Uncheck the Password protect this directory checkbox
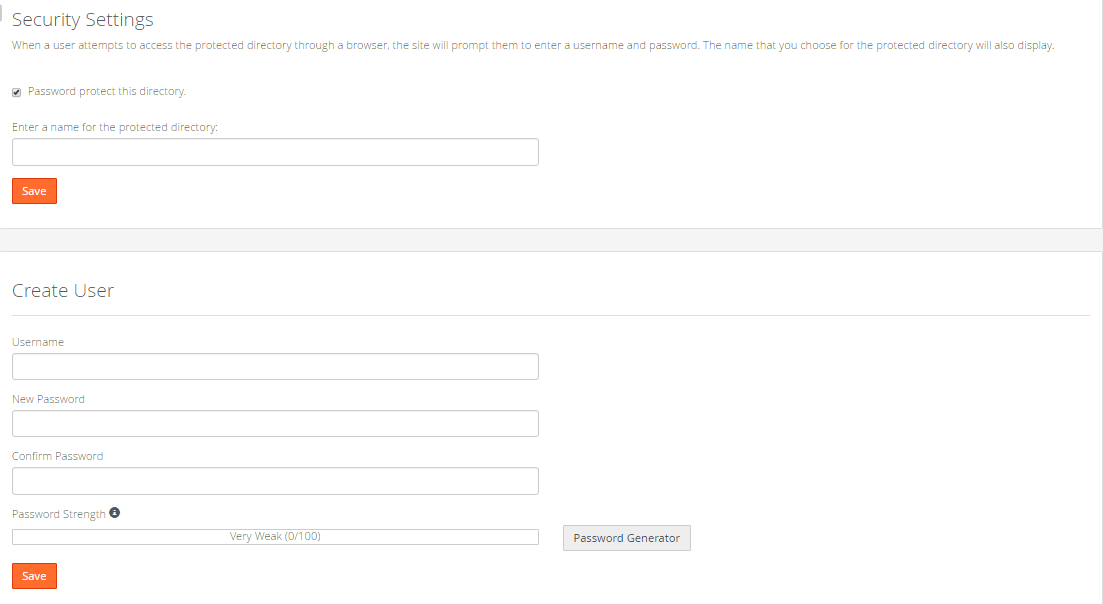 (16, 92)
